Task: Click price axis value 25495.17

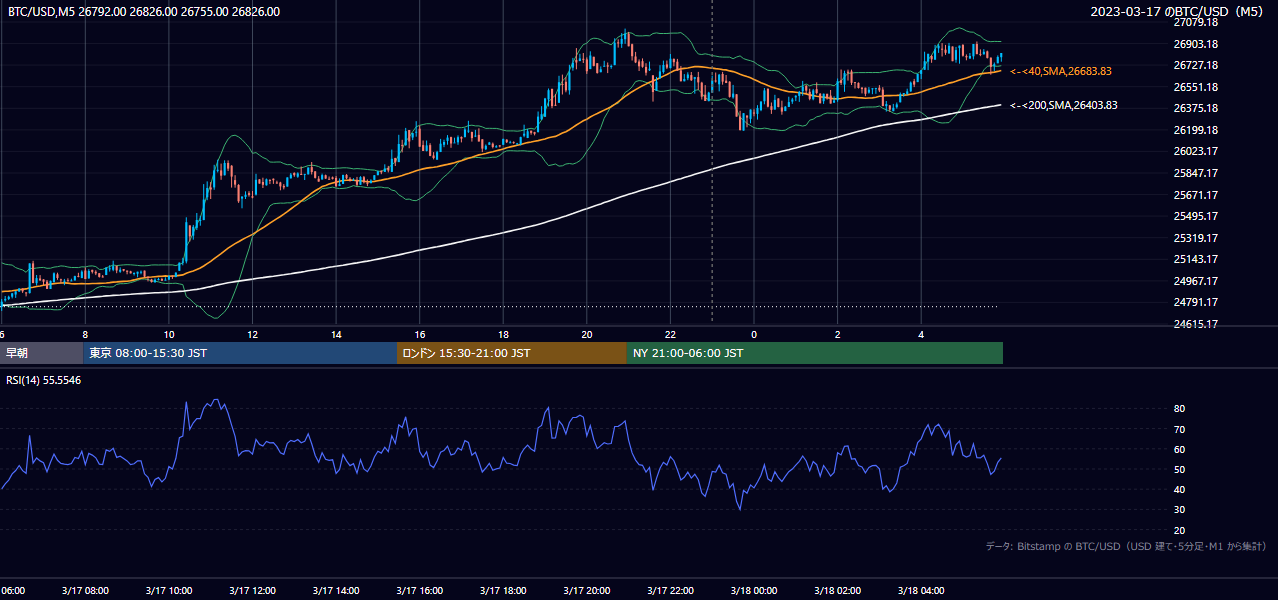Action: coord(1195,216)
